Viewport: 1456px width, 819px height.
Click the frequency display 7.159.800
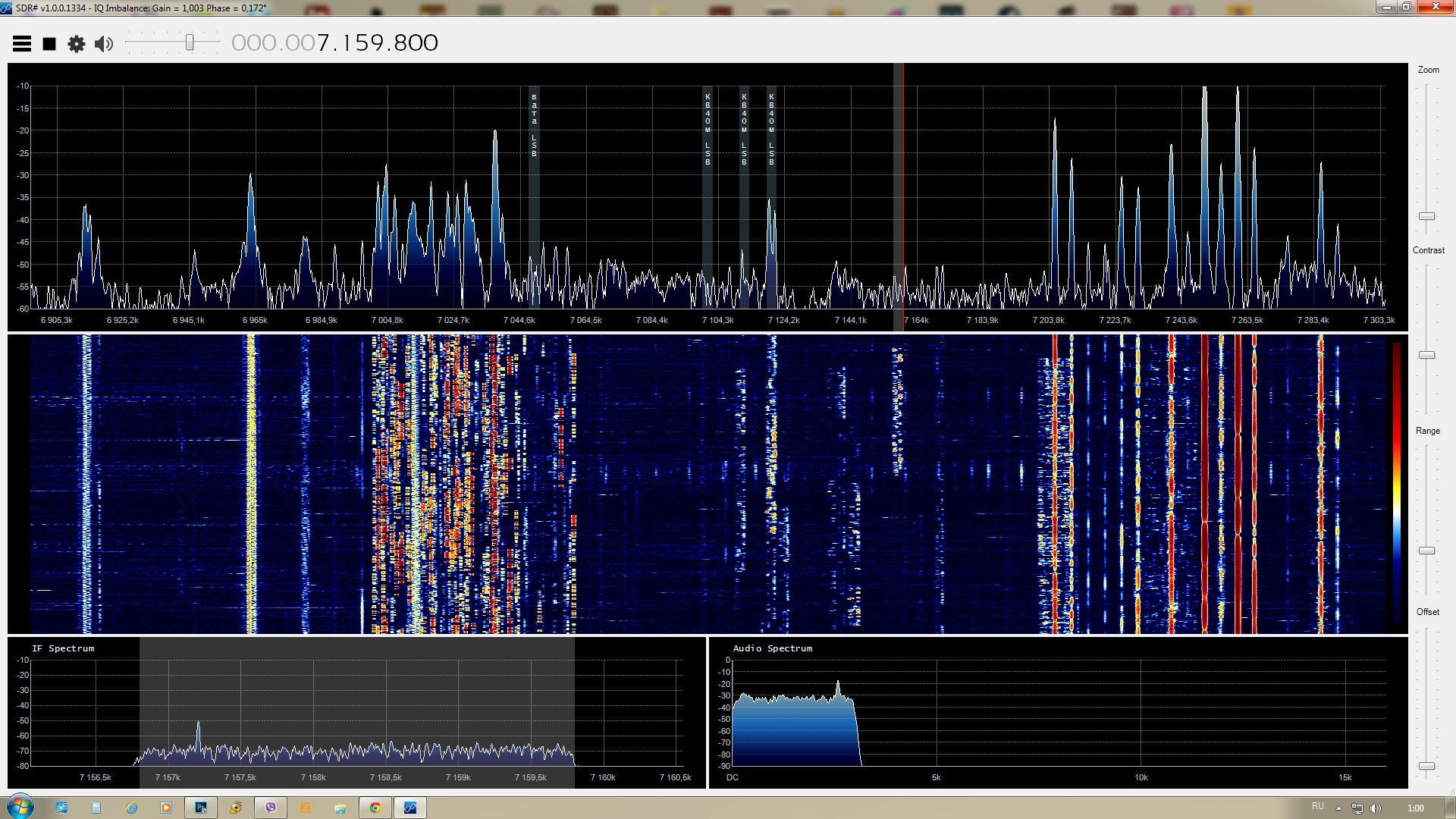(x=377, y=43)
